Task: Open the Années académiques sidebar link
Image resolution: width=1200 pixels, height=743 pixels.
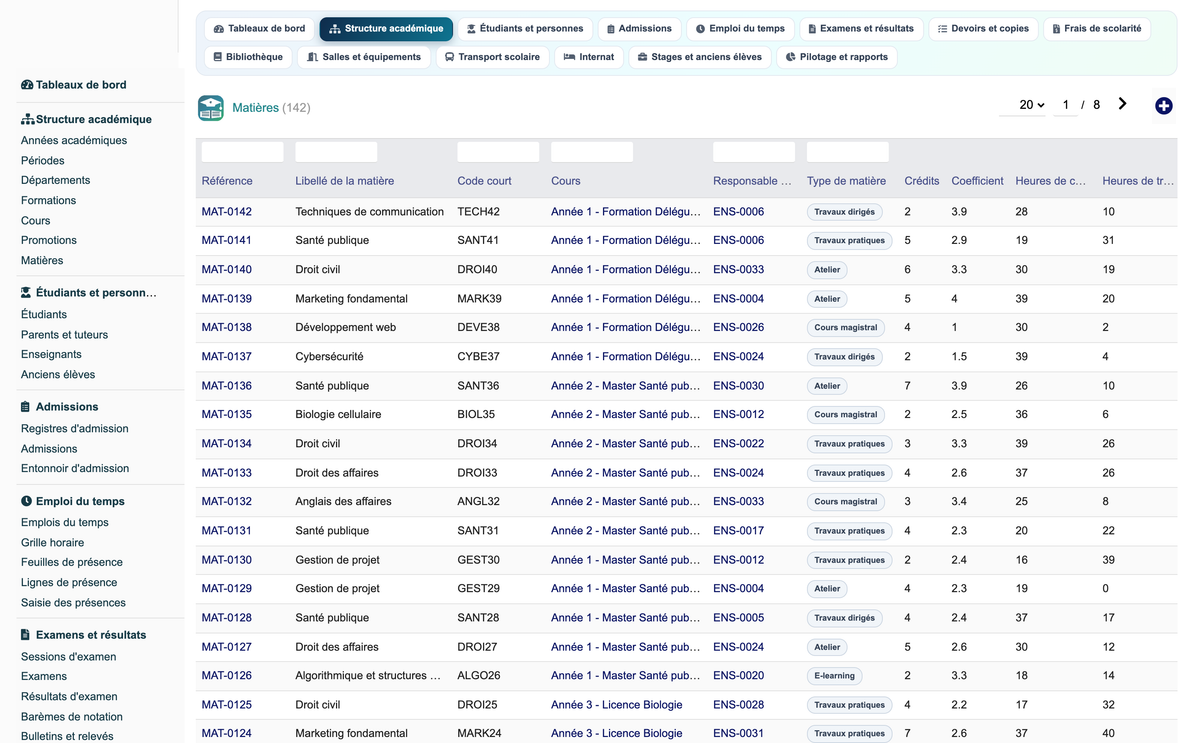Action: pos(74,141)
